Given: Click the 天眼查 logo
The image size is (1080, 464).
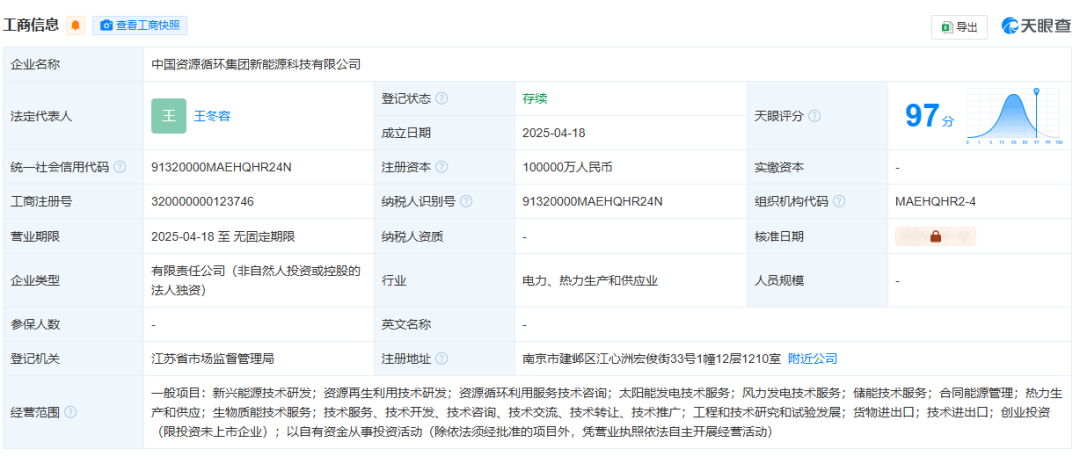Looking at the screenshot, I should [x=1036, y=27].
